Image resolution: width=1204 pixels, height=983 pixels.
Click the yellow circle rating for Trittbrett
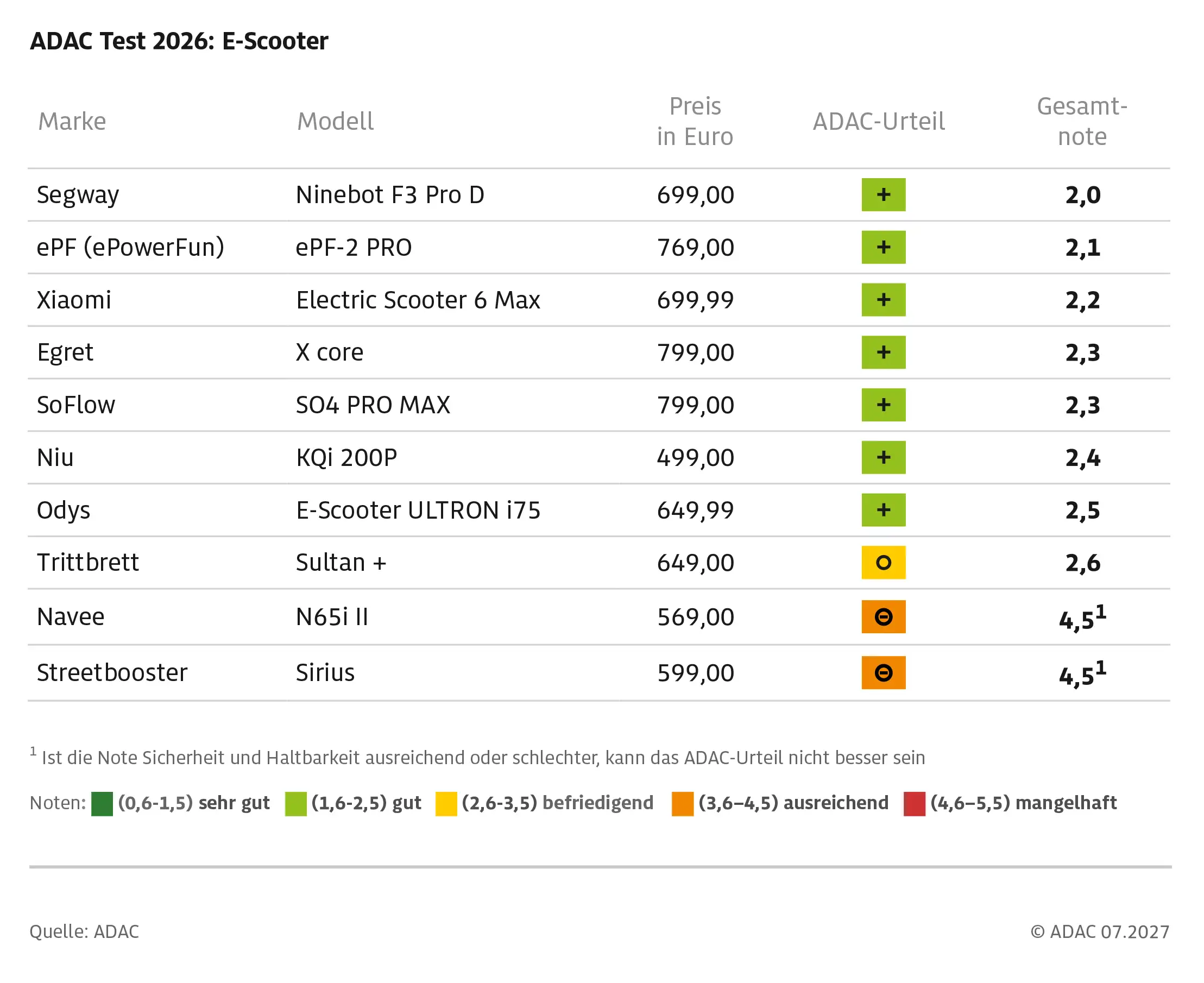click(x=884, y=562)
